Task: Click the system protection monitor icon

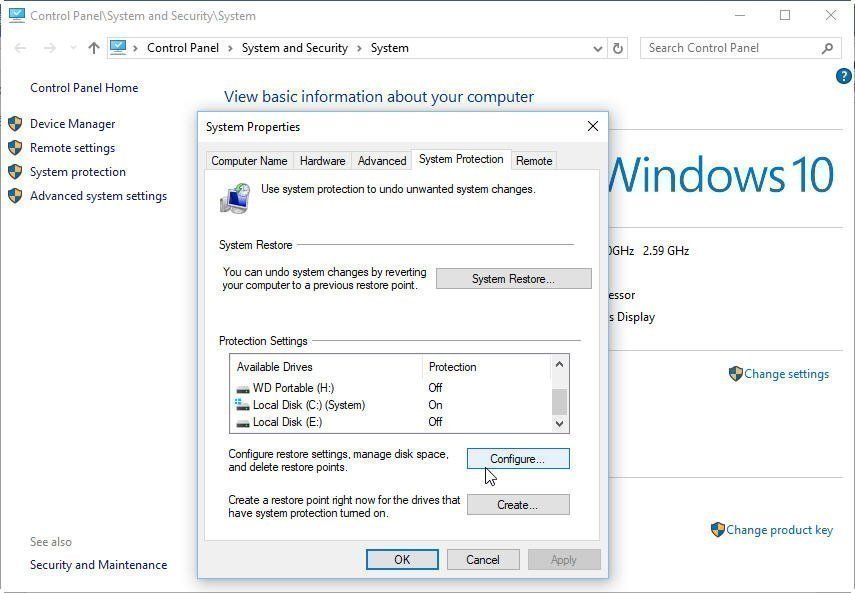Action: (235, 198)
